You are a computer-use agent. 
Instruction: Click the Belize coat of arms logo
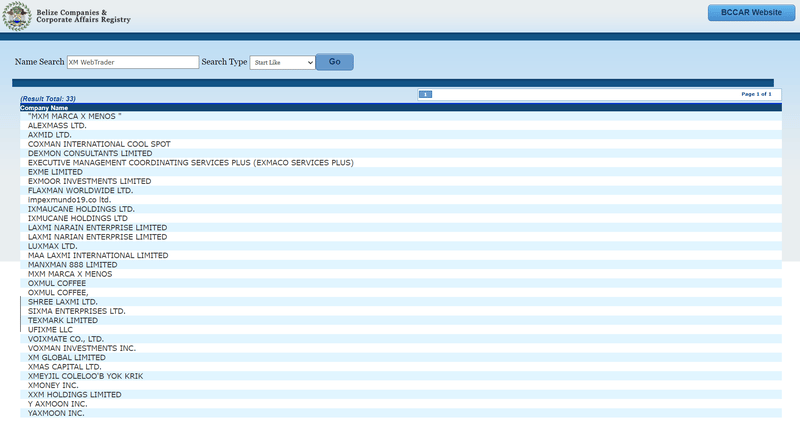coord(17,16)
